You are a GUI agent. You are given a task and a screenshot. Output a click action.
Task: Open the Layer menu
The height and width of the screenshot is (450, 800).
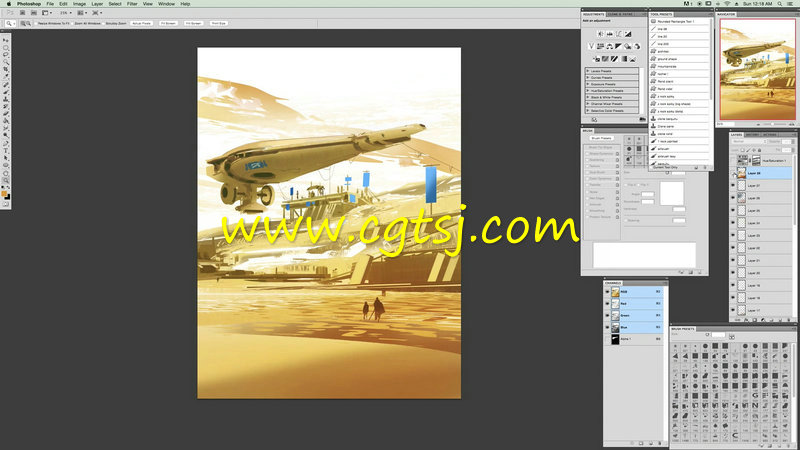click(97, 4)
